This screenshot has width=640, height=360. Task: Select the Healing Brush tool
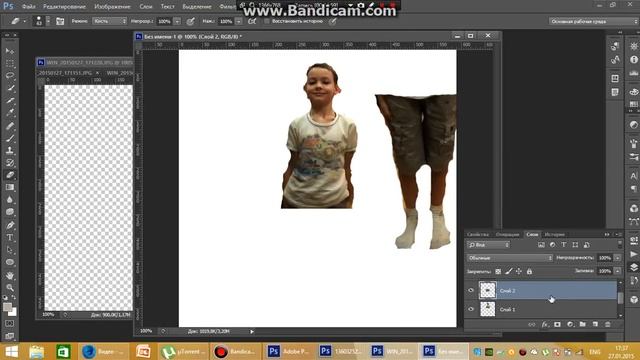(10, 126)
